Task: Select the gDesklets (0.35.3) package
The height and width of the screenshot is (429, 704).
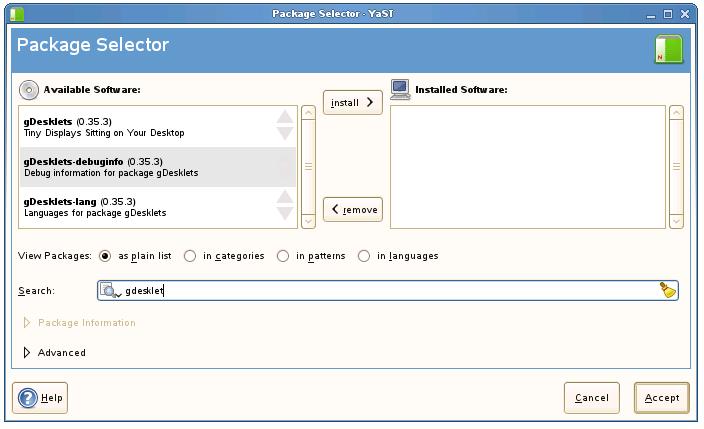Action: 158,127
